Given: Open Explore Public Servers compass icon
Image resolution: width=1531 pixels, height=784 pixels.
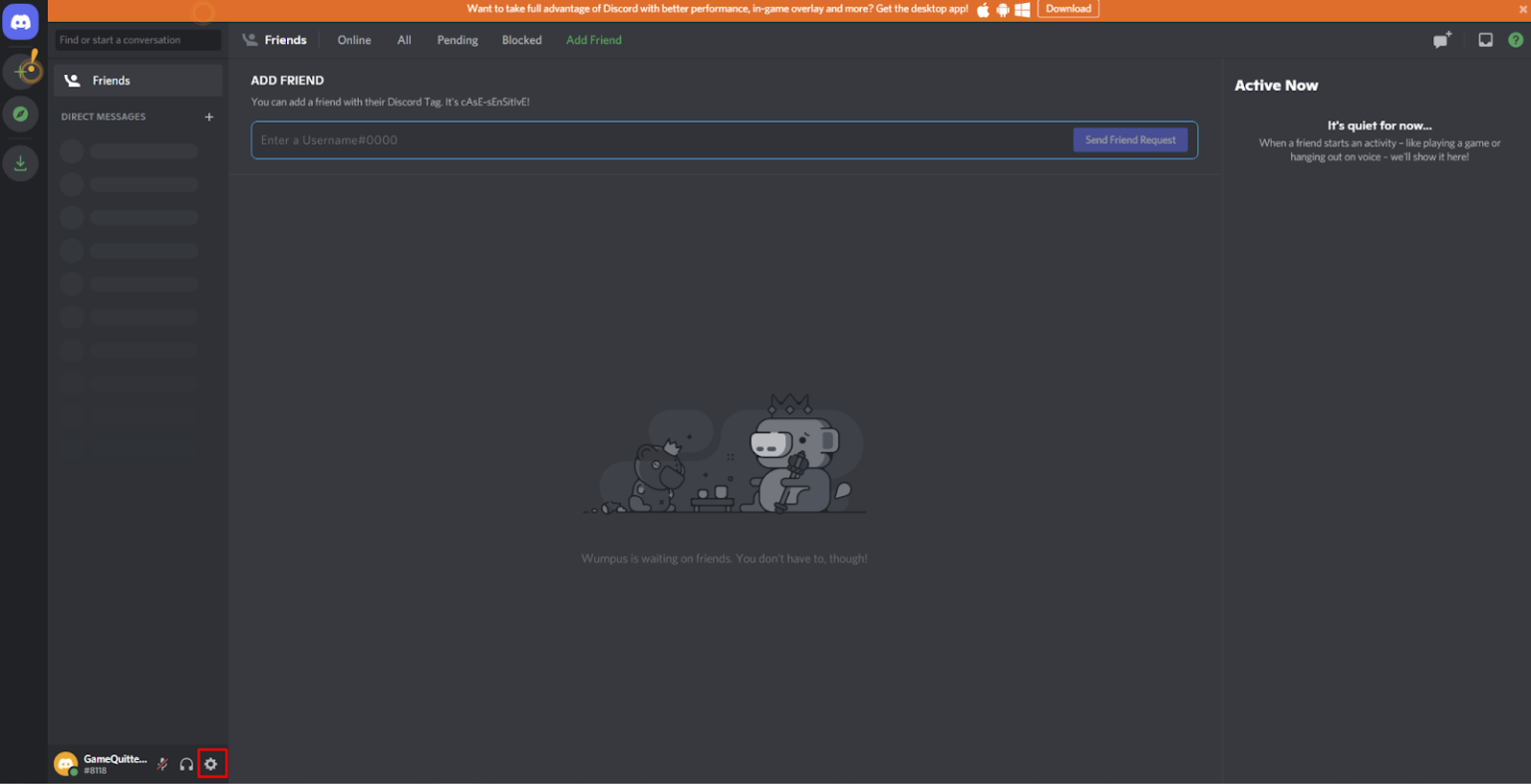Looking at the screenshot, I should (x=21, y=114).
